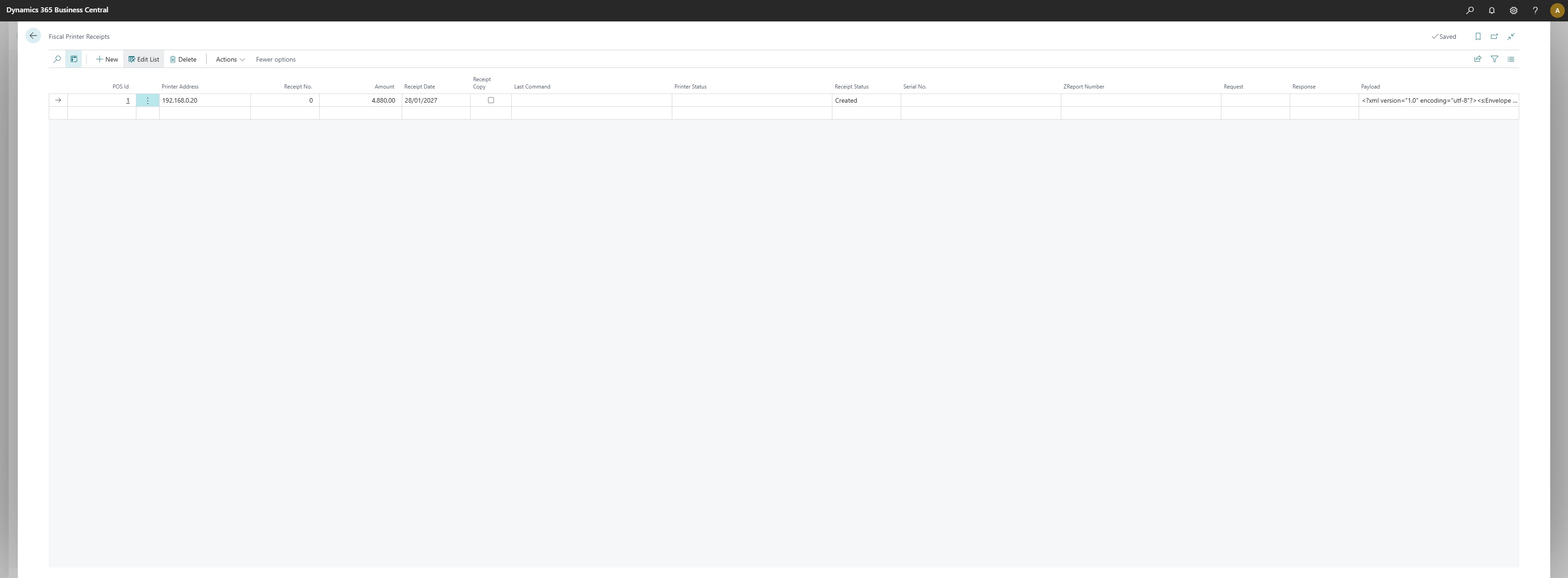Viewport: 1568px width, 578px height.
Task: Open the bookmark icon in header
Action: [x=1478, y=36]
